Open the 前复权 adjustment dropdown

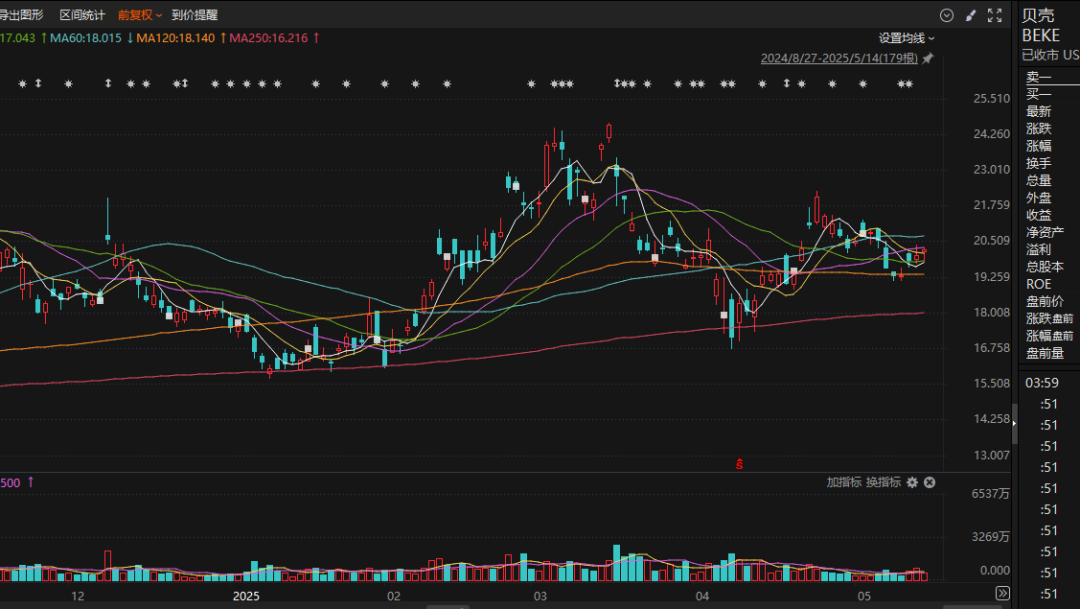140,15
